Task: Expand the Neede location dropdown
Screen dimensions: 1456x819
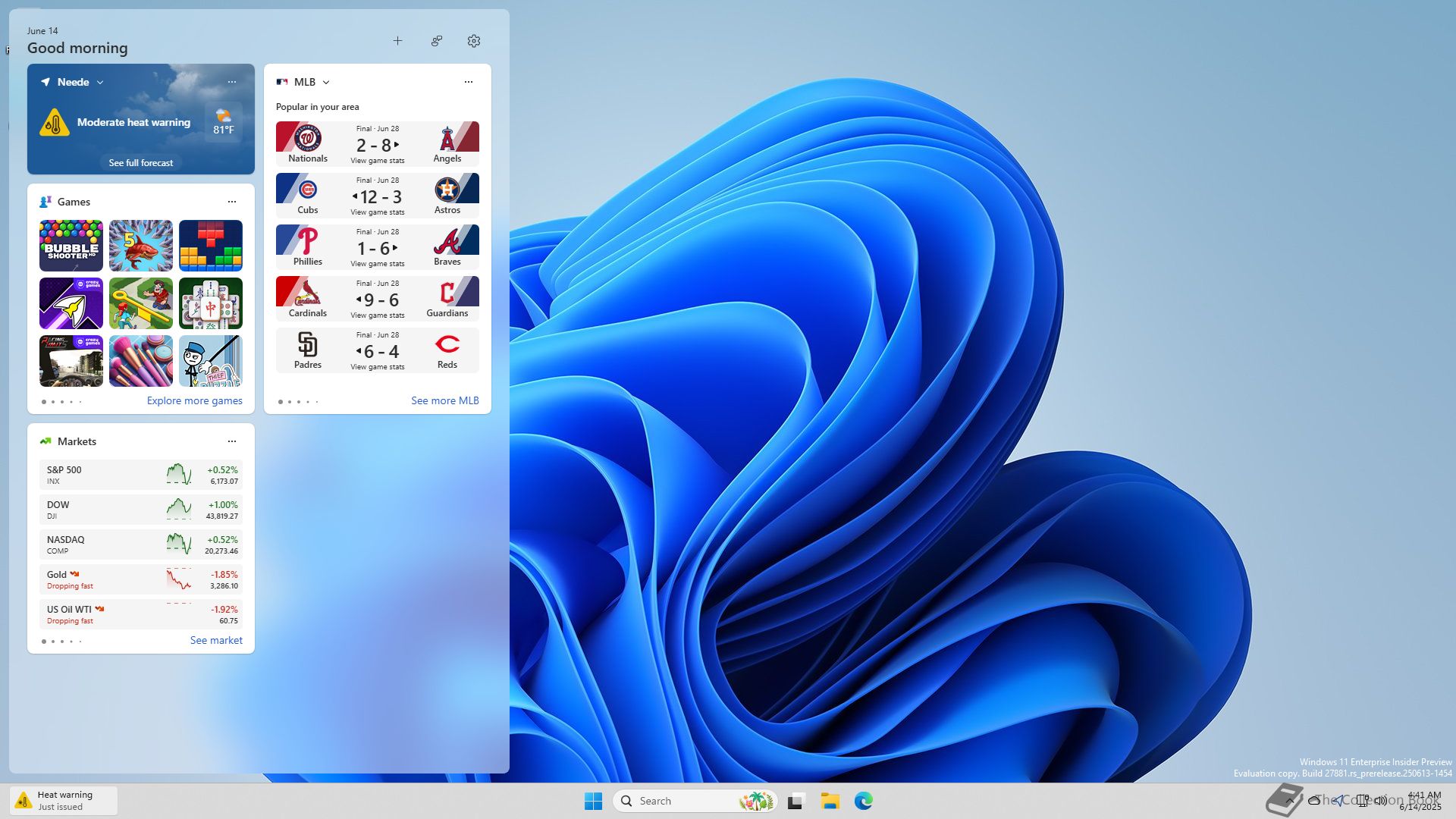Action: (x=100, y=82)
